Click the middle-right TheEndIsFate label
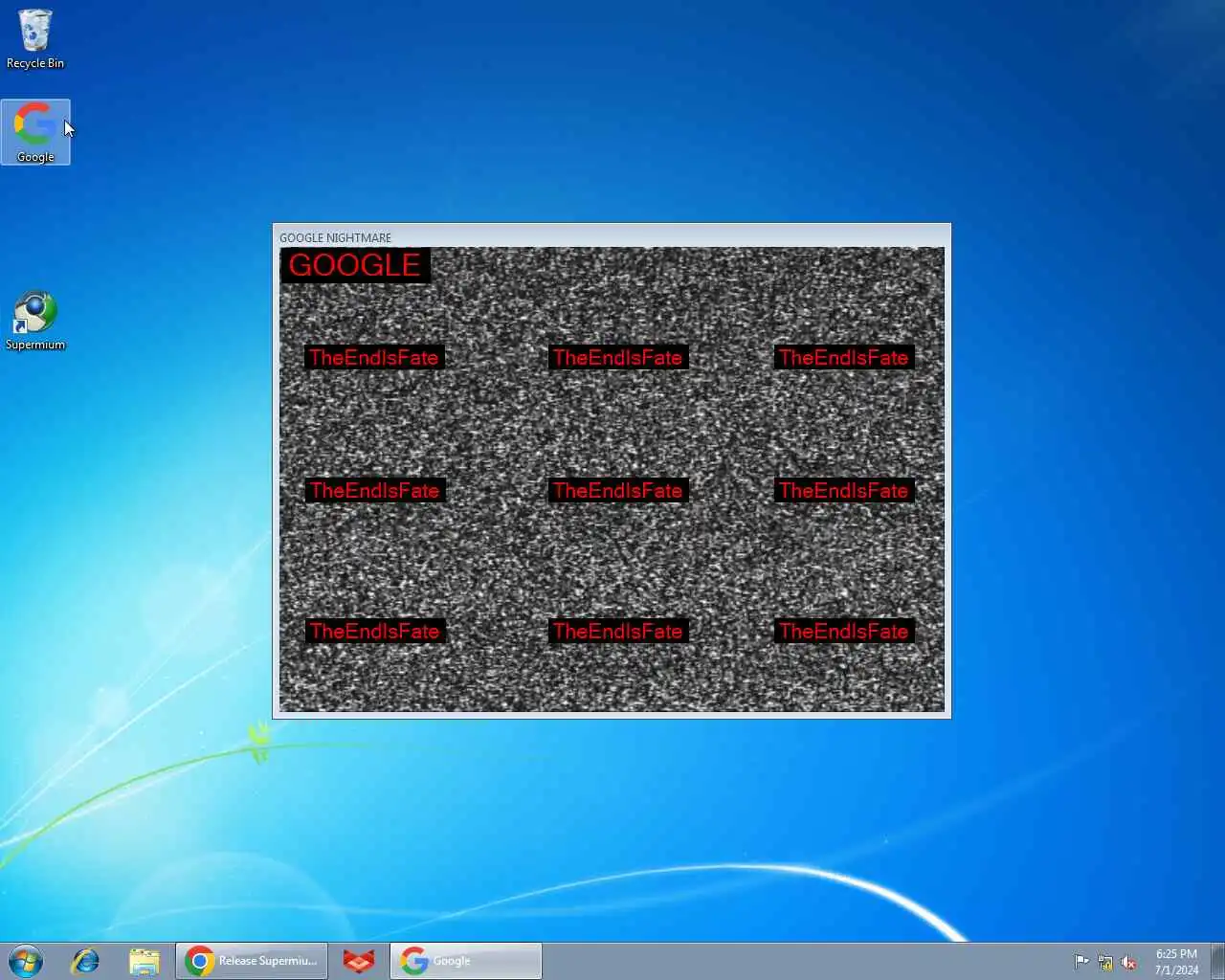This screenshot has height=980, width=1225. coord(844,490)
